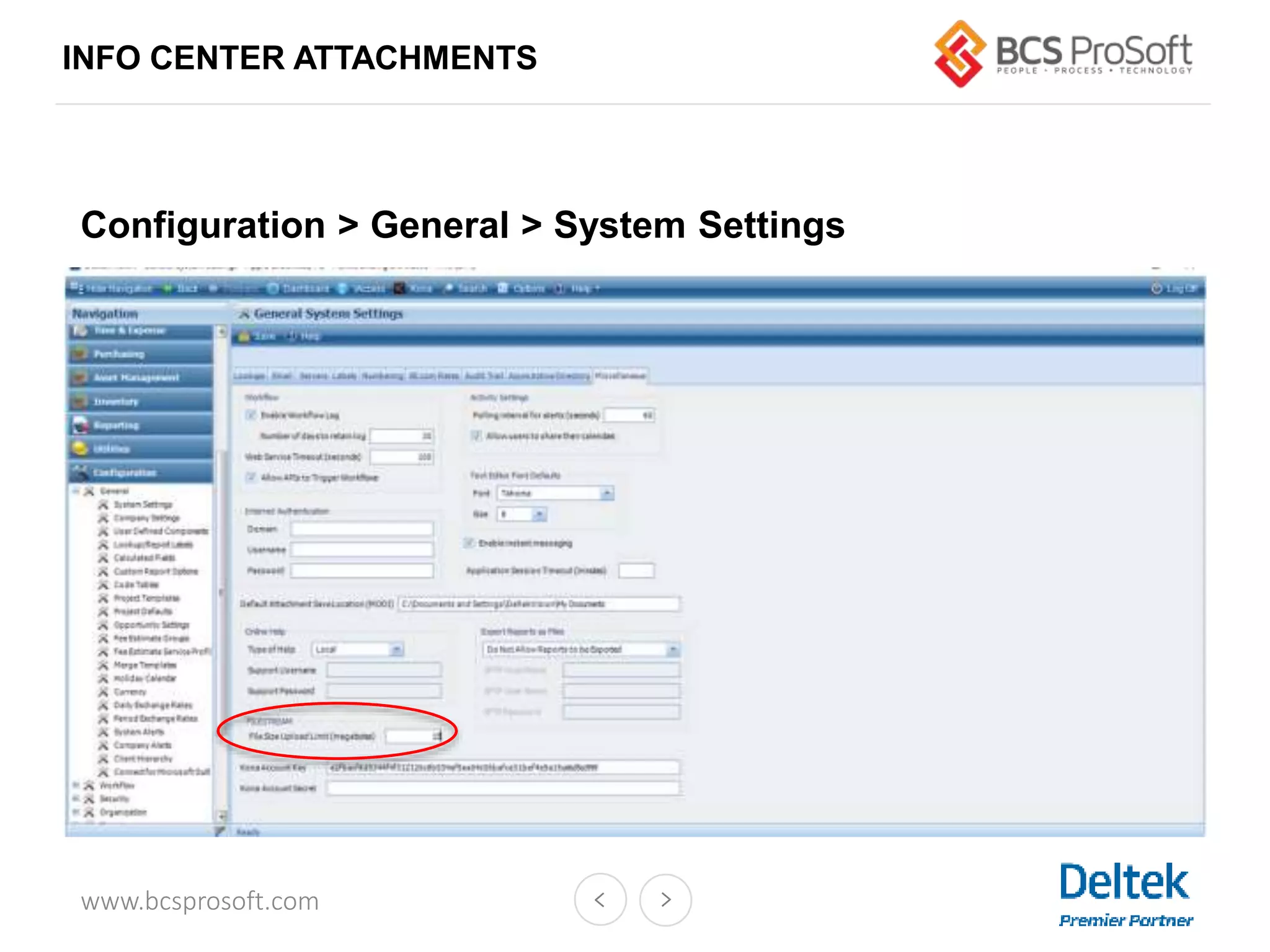Select Client Hierarchy in tree
Screen dimensions: 1270x952
[x=143, y=759]
